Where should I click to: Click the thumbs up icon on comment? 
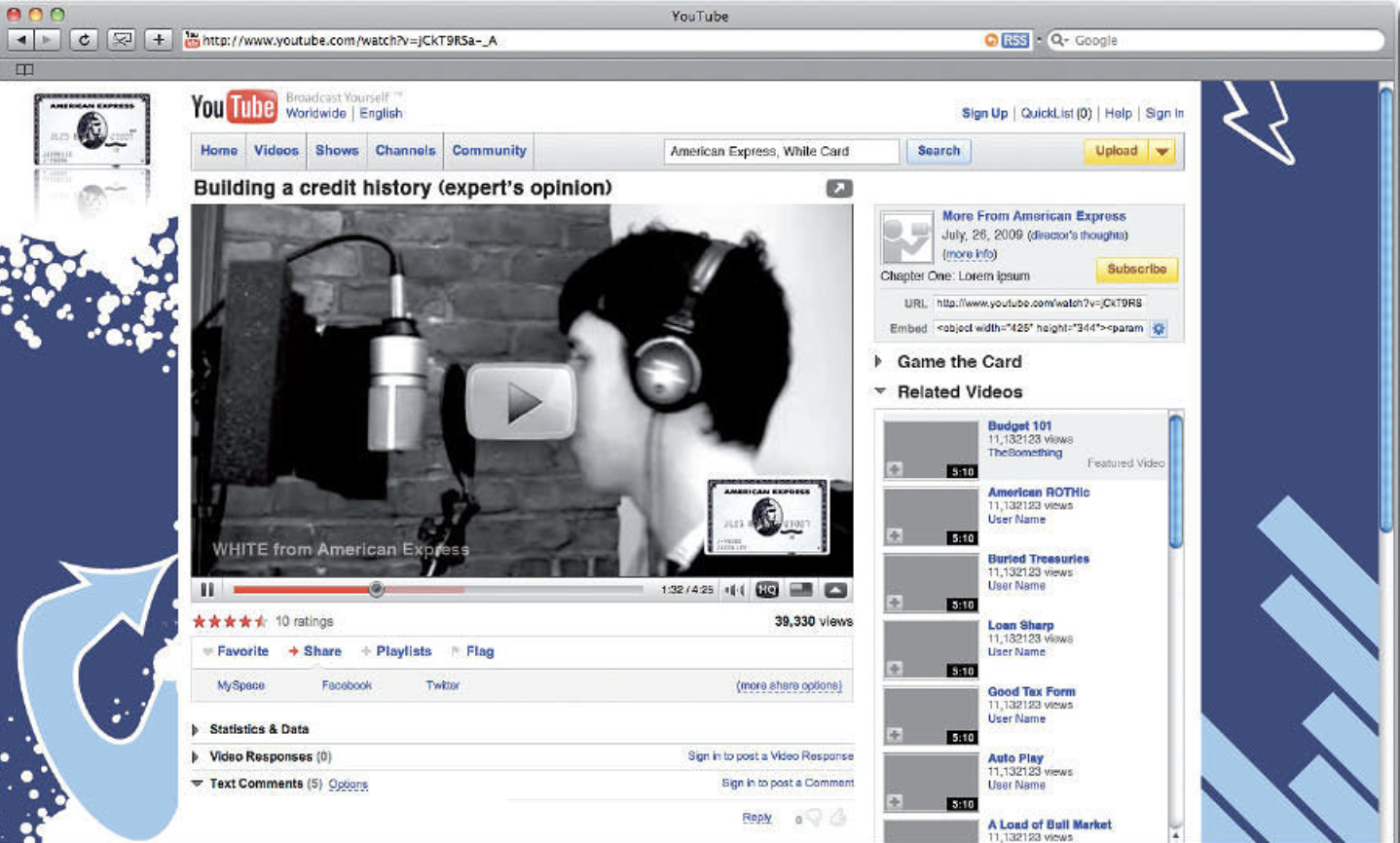pos(838,817)
